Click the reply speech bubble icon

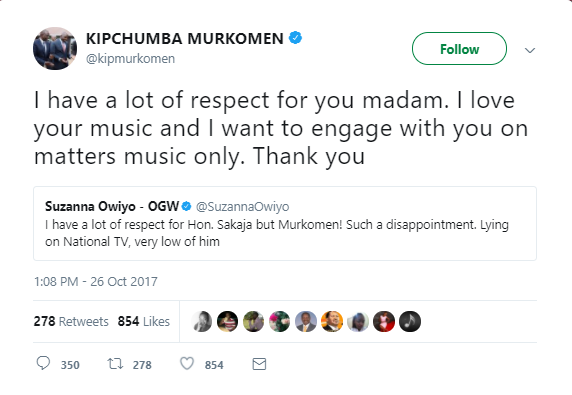tap(43, 363)
